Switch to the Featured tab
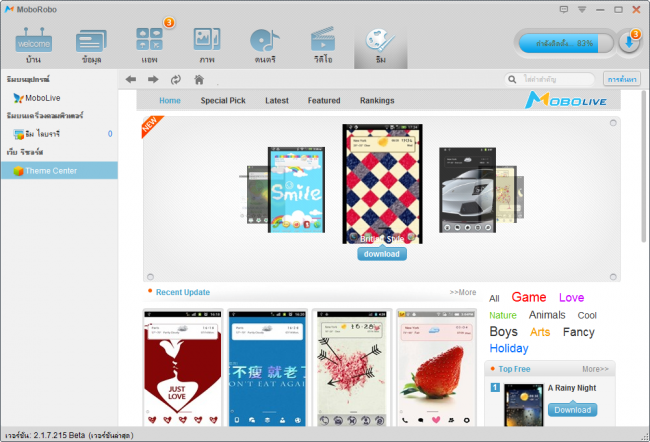 tap(324, 100)
